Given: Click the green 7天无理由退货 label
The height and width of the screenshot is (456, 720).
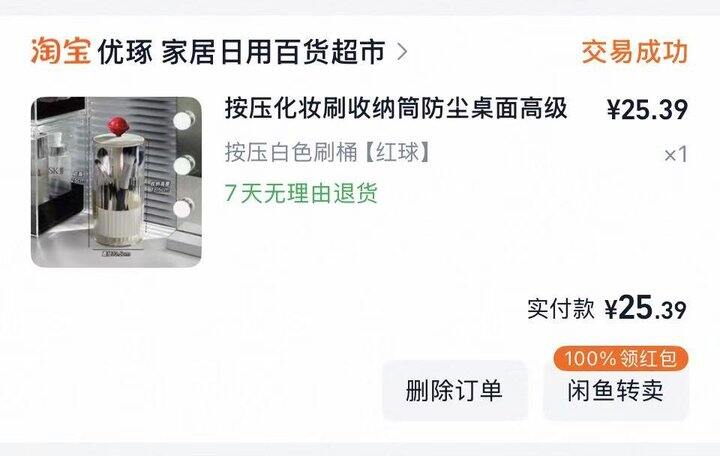Looking at the screenshot, I should pyautogui.click(x=301, y=193).
